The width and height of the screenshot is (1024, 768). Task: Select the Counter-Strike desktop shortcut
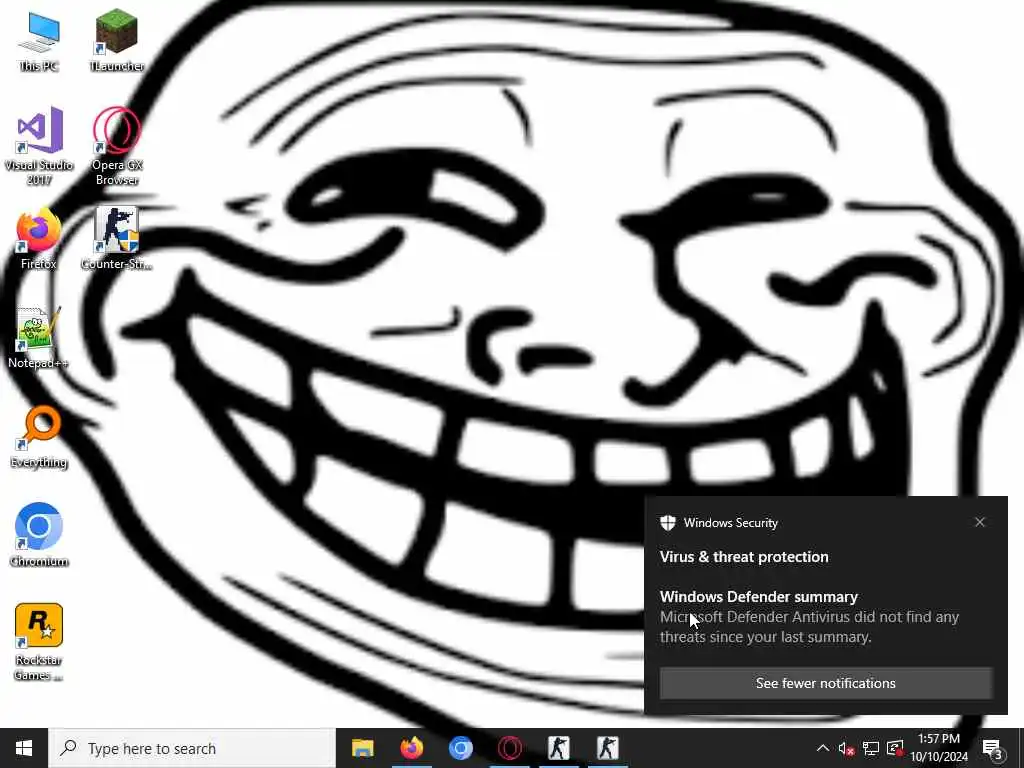116,238
